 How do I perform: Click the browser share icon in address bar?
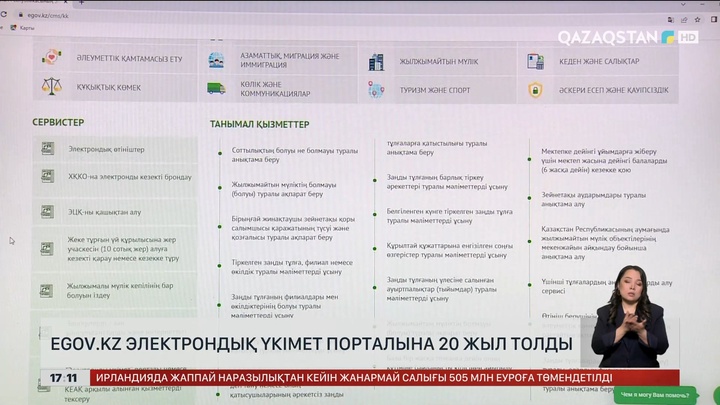coord(684,20)
